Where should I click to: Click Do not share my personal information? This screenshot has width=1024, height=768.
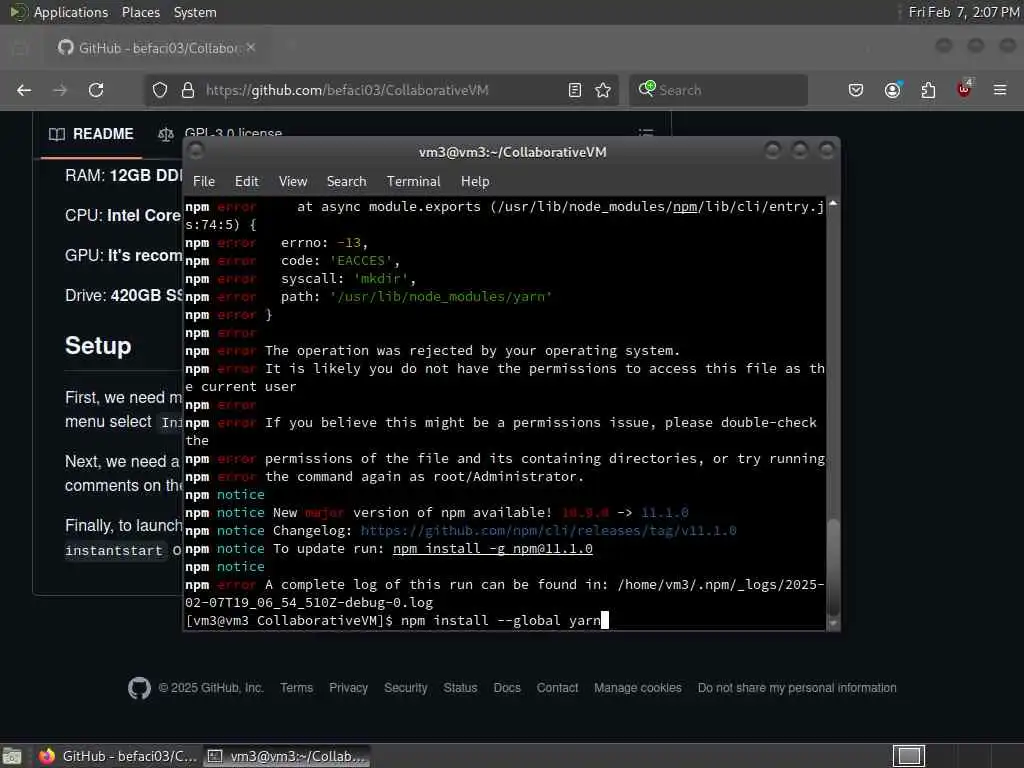(x=797, y=688)
